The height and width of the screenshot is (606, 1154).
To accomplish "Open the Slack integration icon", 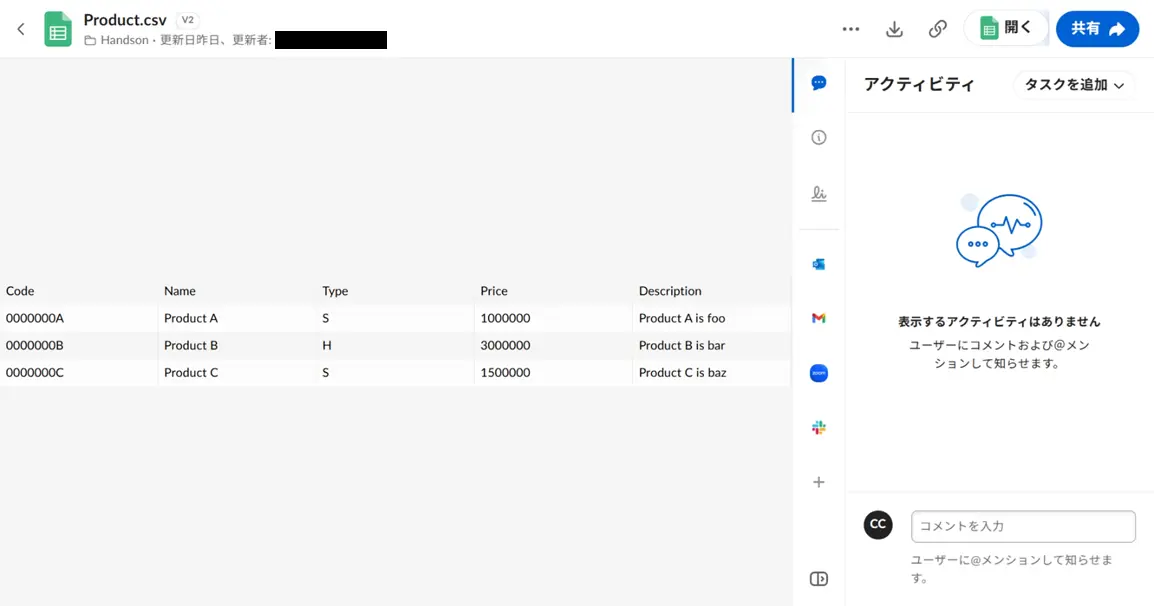I will tap(818, 428).
